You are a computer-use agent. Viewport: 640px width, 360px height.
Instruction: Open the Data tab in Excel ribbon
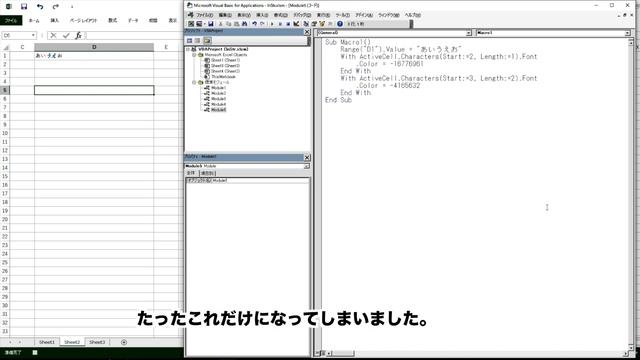133,20
